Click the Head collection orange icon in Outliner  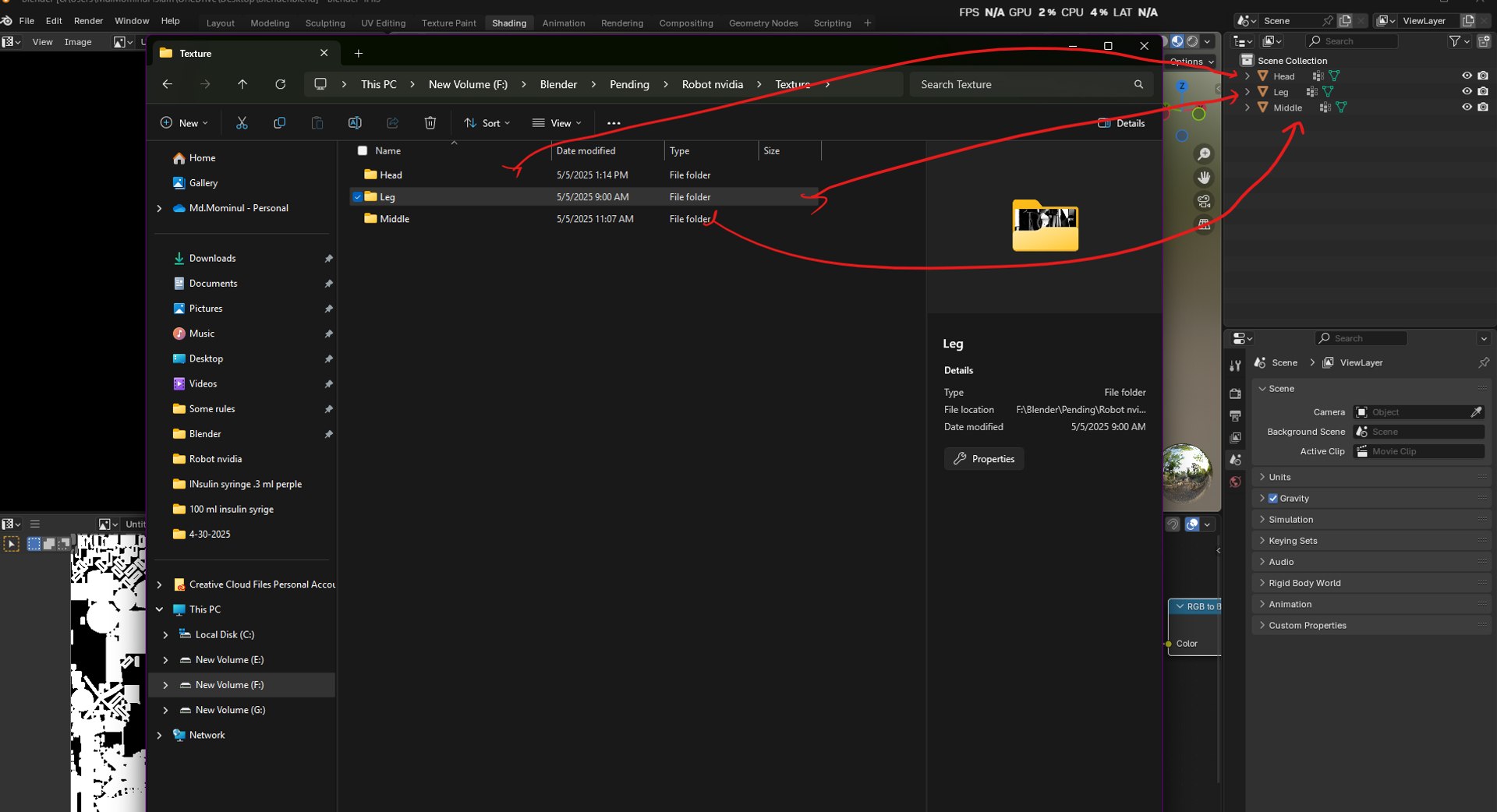(x=1262, y=76)
